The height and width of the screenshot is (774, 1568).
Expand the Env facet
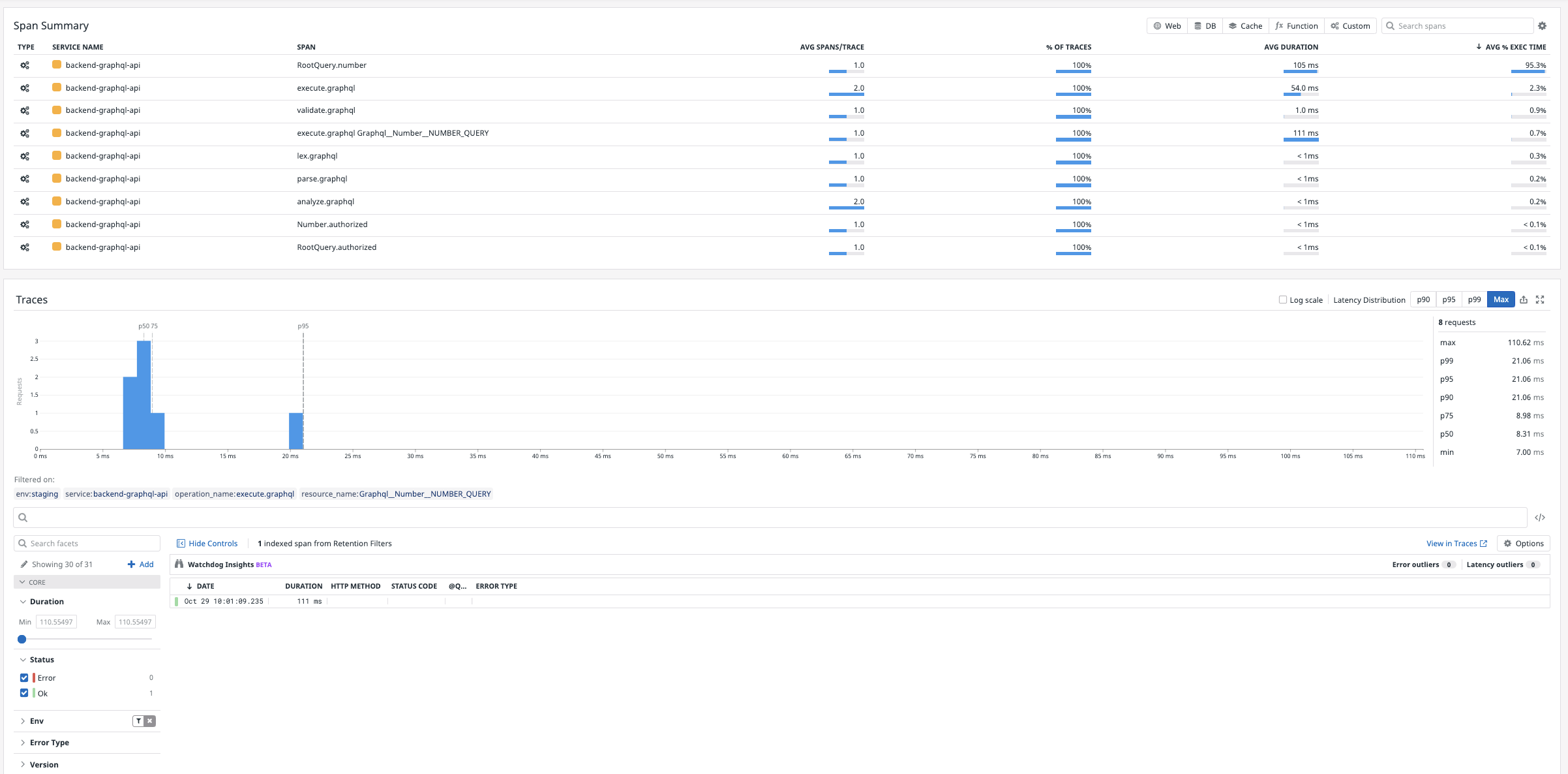click(23, 720)
